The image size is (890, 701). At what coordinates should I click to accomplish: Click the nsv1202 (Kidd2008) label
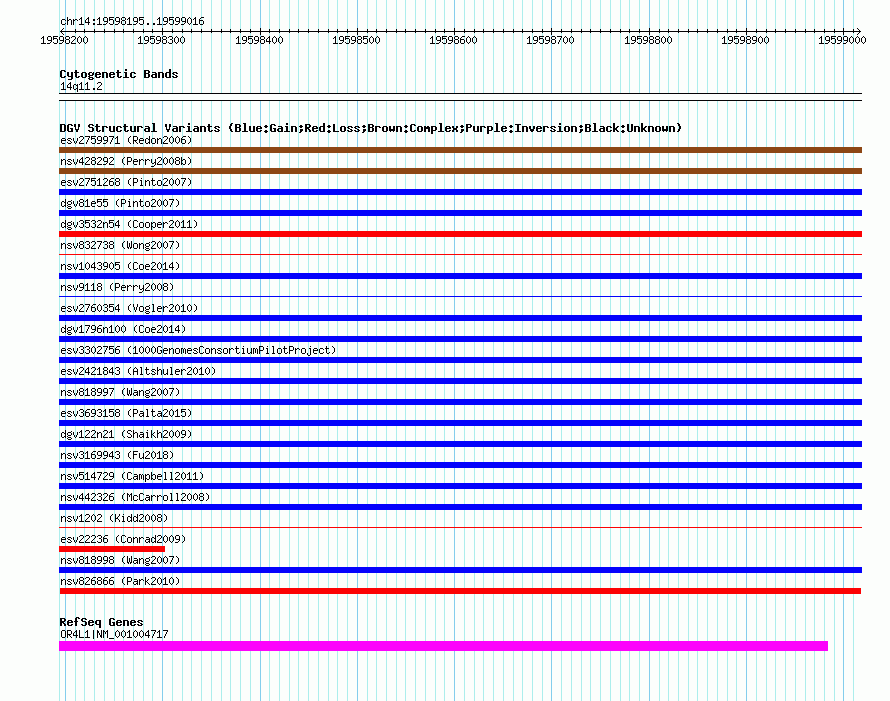tap(114, 518)
